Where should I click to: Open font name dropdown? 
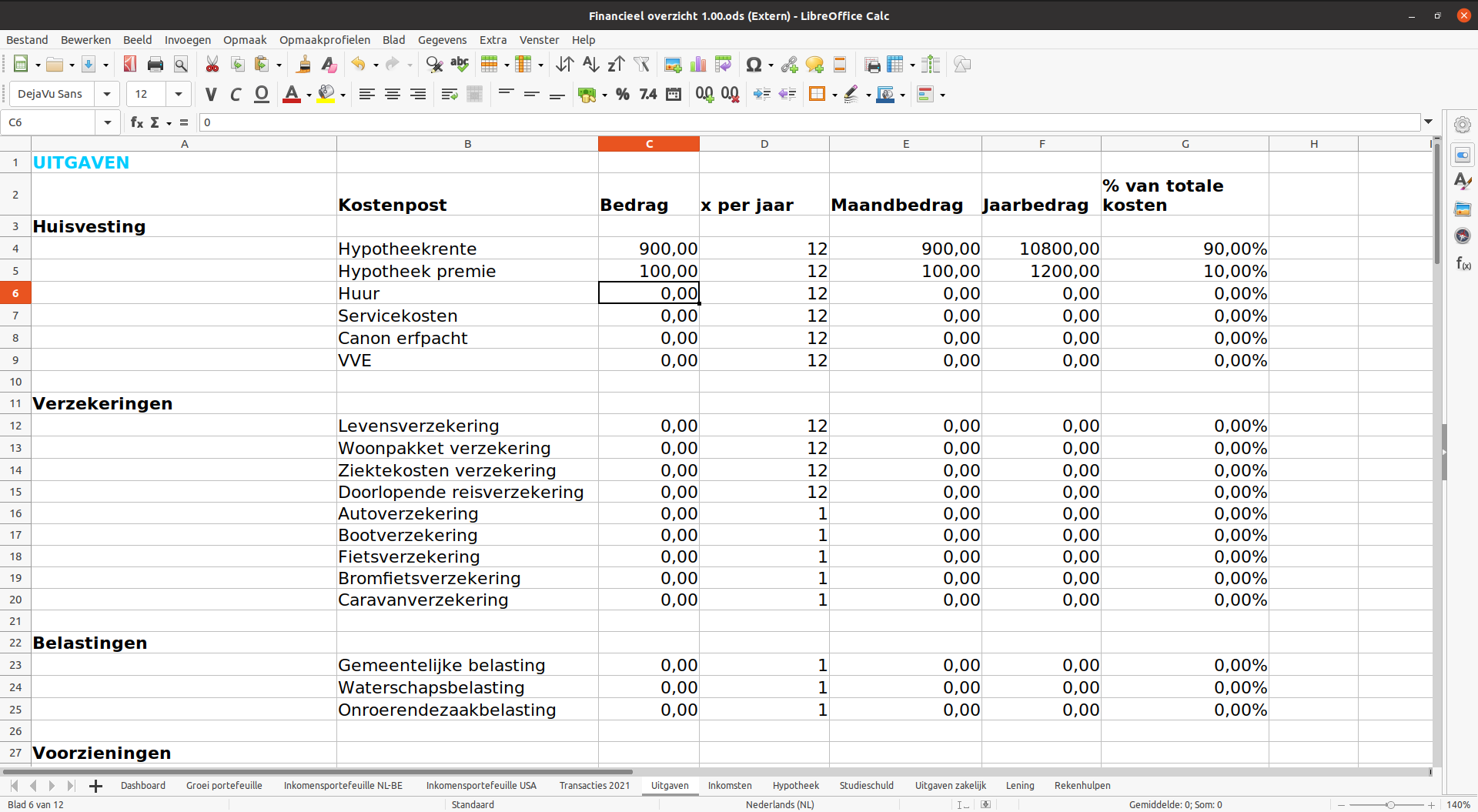click(106, 94)
